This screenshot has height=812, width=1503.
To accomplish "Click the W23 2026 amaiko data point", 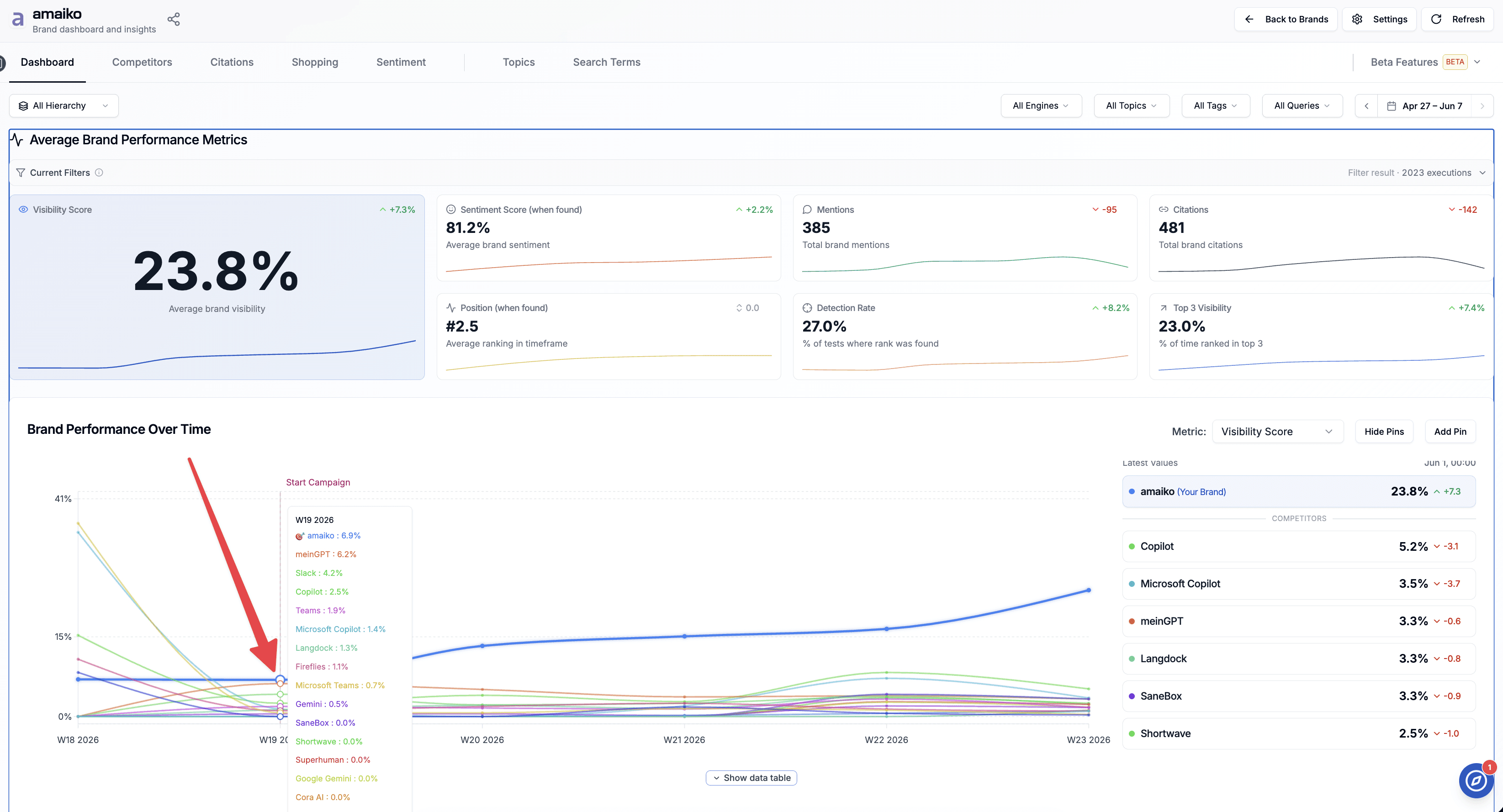I will click(x=1089, y=591).
